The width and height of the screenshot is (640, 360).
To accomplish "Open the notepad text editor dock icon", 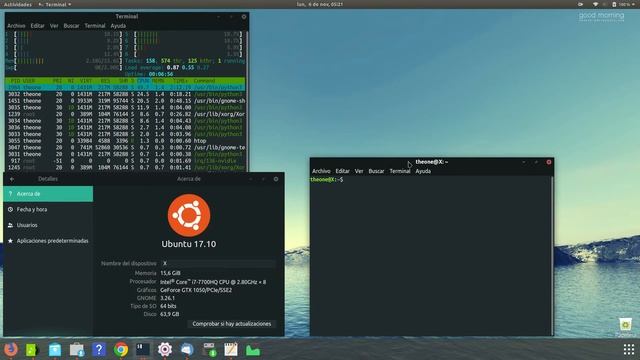I will 231,349.
